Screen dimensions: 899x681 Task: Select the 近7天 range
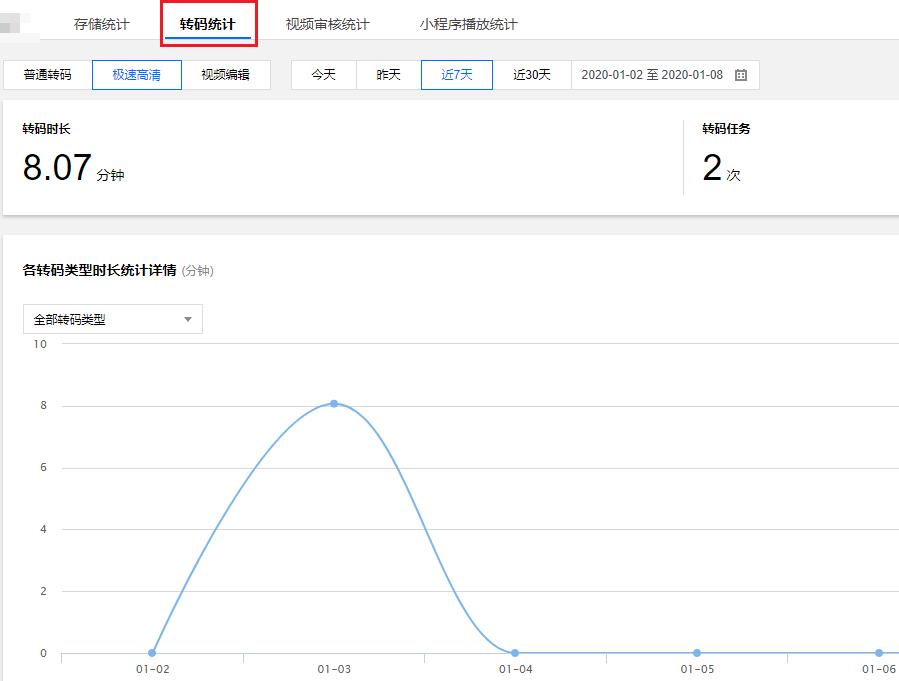click(457, 75)
